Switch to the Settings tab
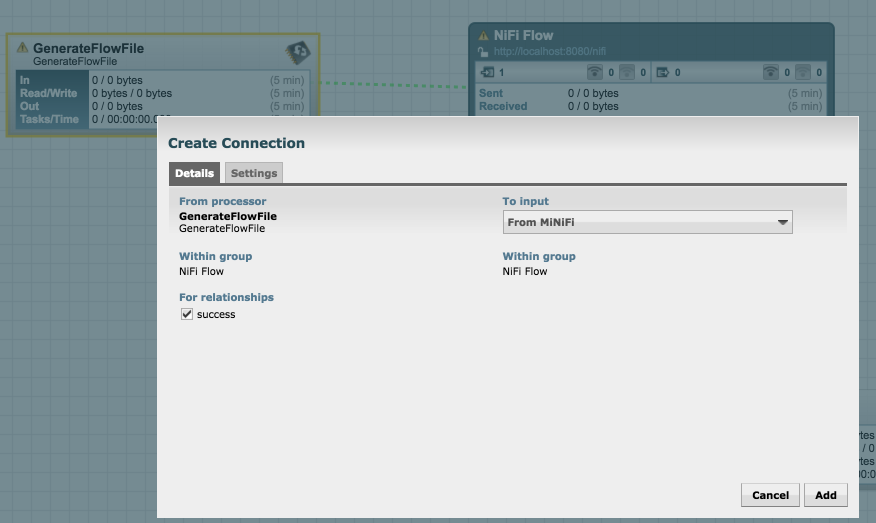This screenshot has height=523, width=876. (x=254, y=173)
